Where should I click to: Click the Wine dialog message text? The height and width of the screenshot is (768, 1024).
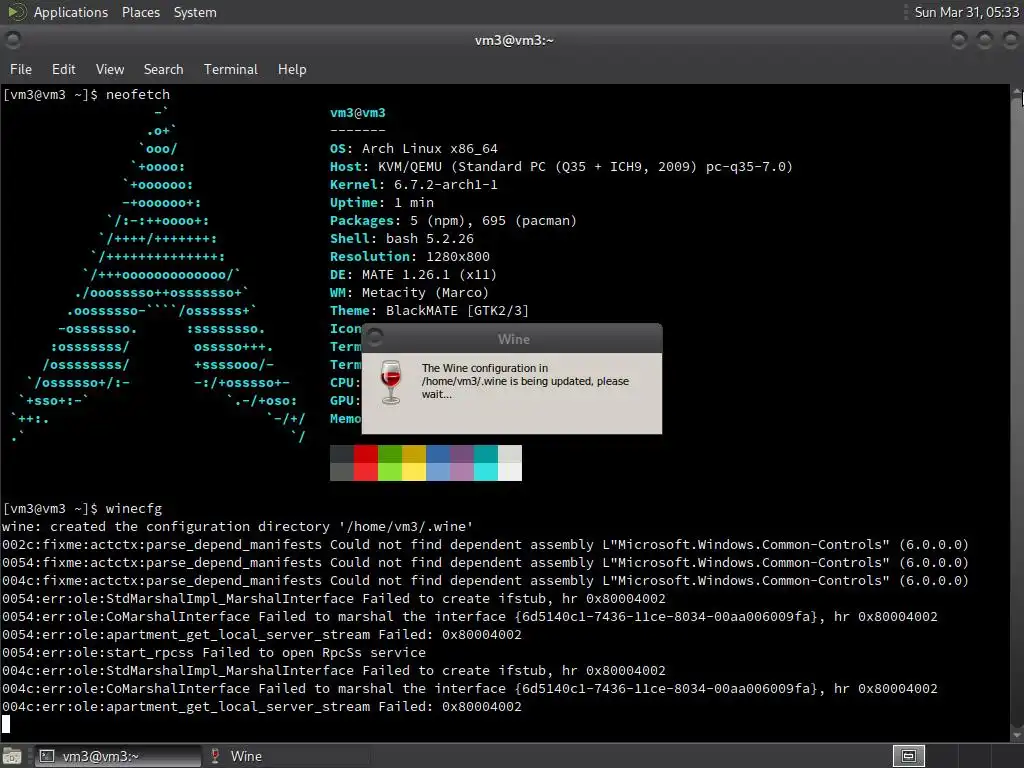tap(525, 381)
